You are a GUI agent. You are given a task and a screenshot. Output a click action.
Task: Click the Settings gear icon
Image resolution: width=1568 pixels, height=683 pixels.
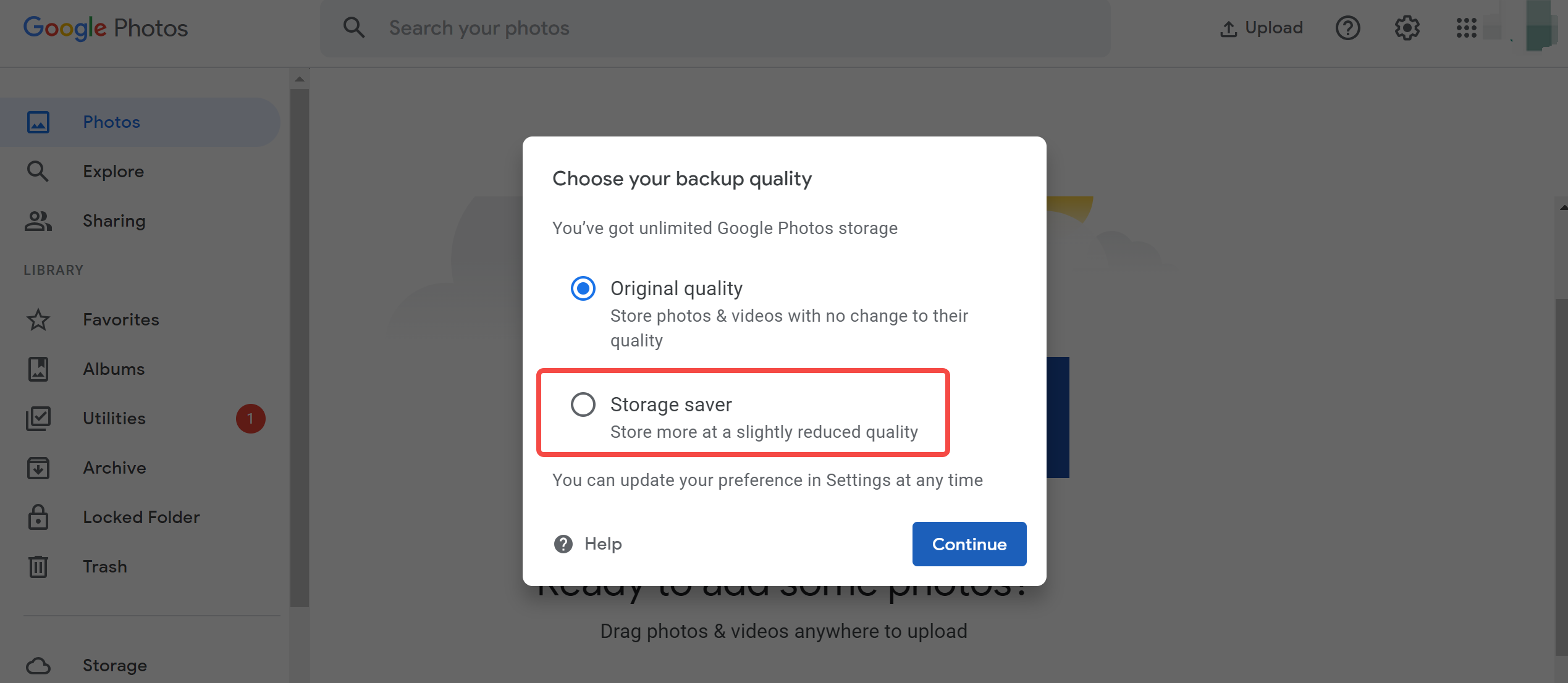(1407, 28)
